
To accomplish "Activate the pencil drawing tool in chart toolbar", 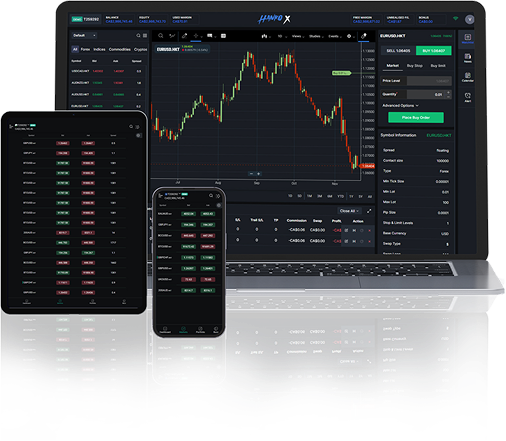I will 184,36.
